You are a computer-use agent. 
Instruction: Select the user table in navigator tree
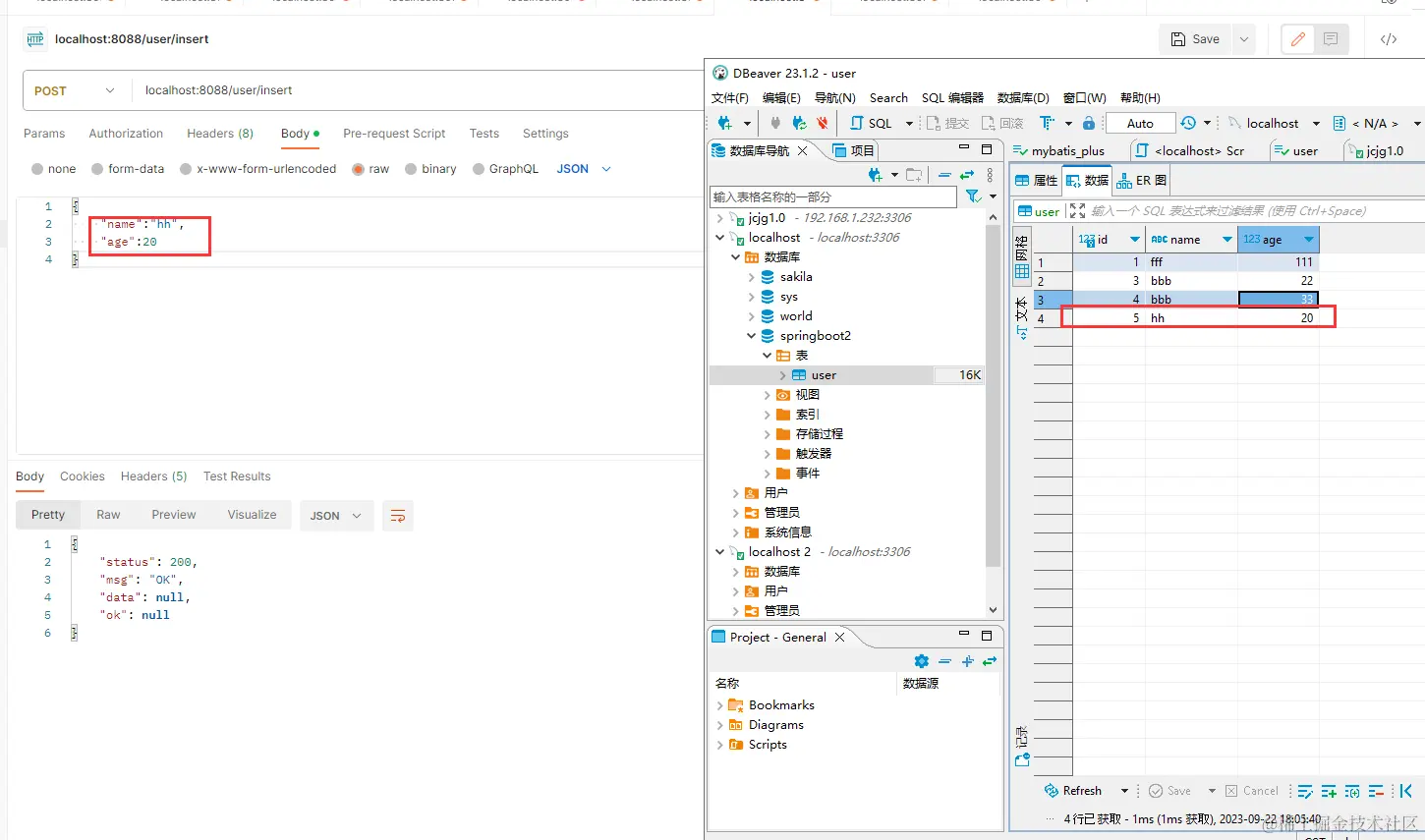(824, 375)
